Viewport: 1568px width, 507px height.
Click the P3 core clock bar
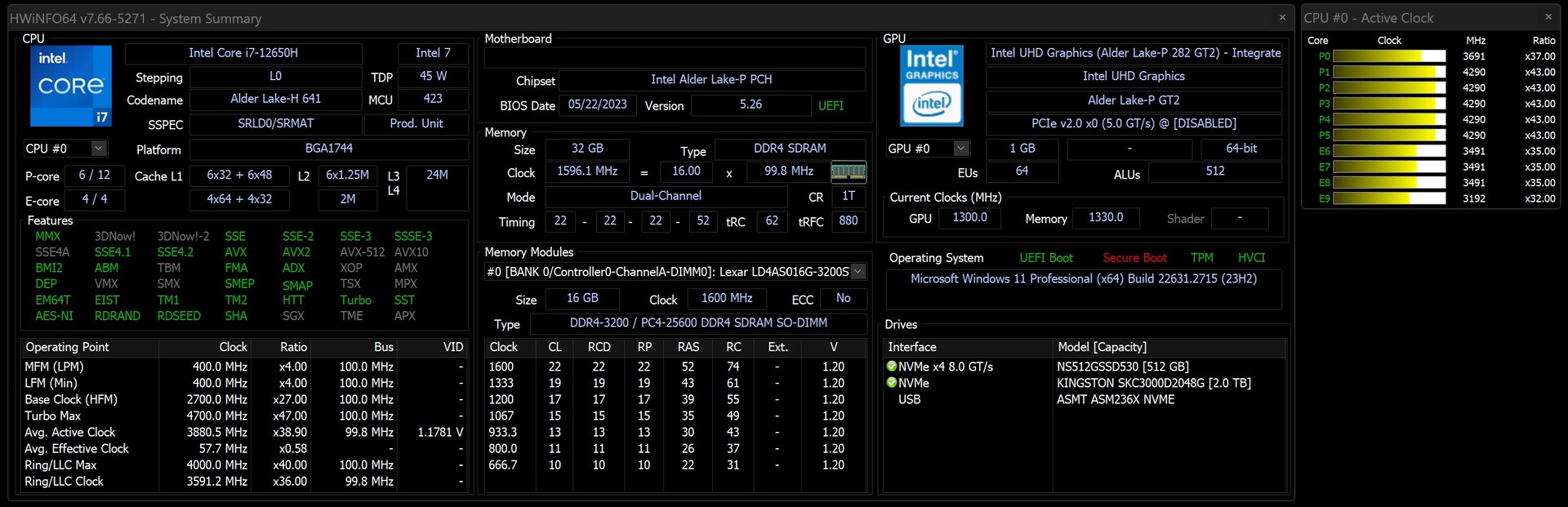1389,104
